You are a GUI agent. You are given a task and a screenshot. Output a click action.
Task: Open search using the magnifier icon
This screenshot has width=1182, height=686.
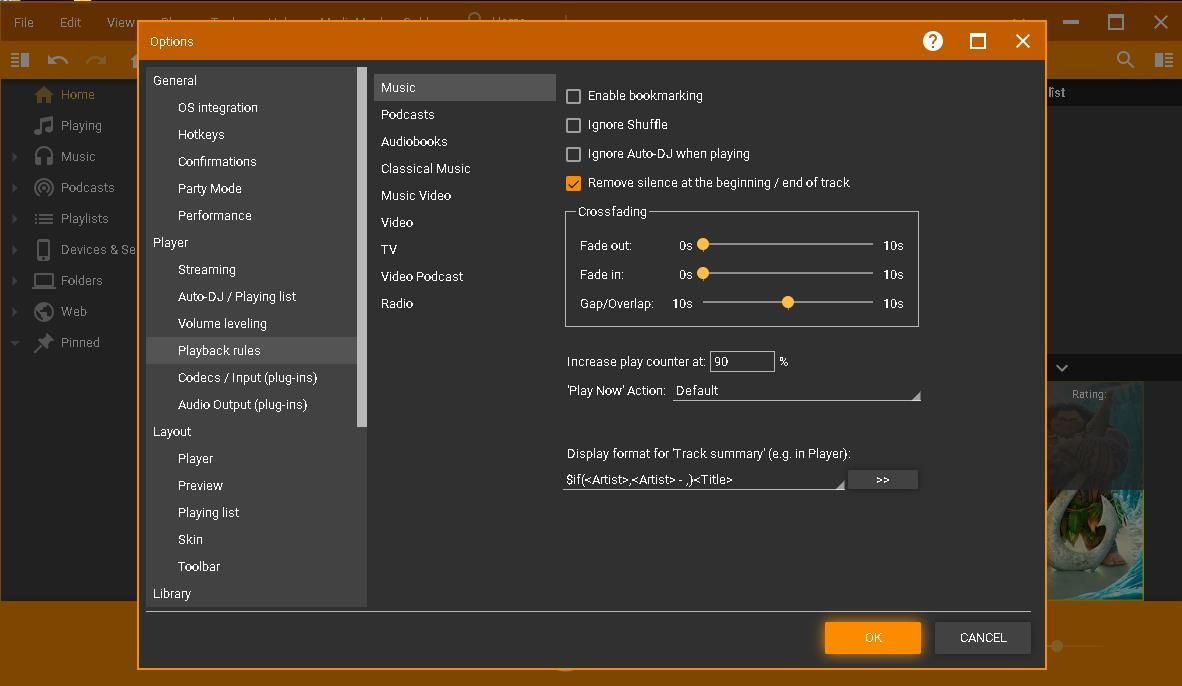(1124, 59)
